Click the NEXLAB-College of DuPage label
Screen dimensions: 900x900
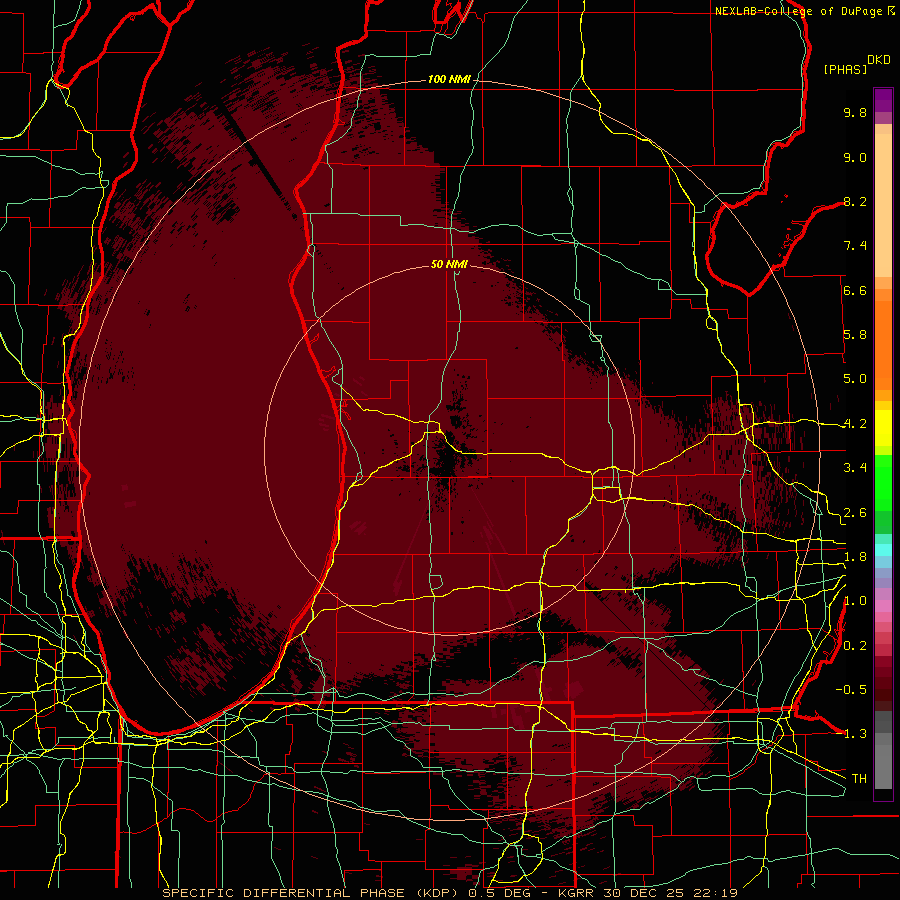pos(800,11)
